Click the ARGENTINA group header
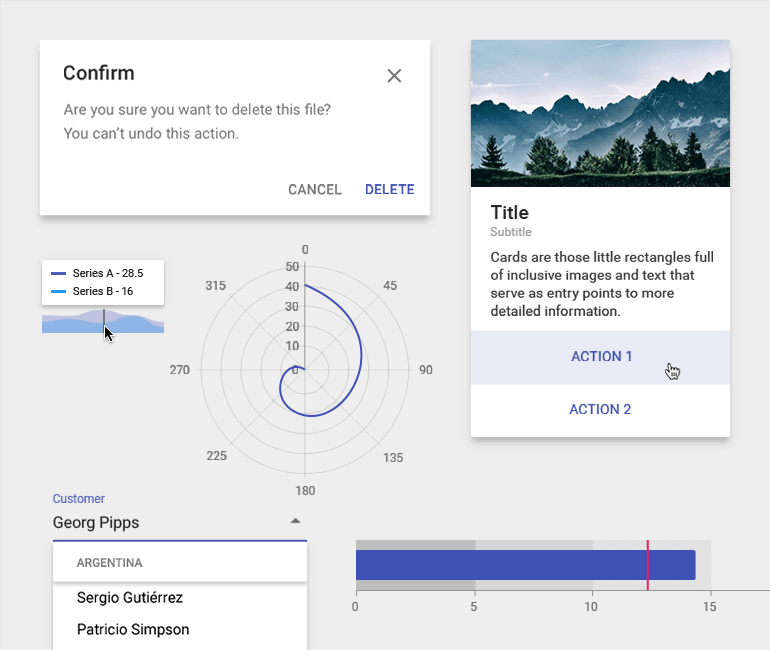 point(110,563)
